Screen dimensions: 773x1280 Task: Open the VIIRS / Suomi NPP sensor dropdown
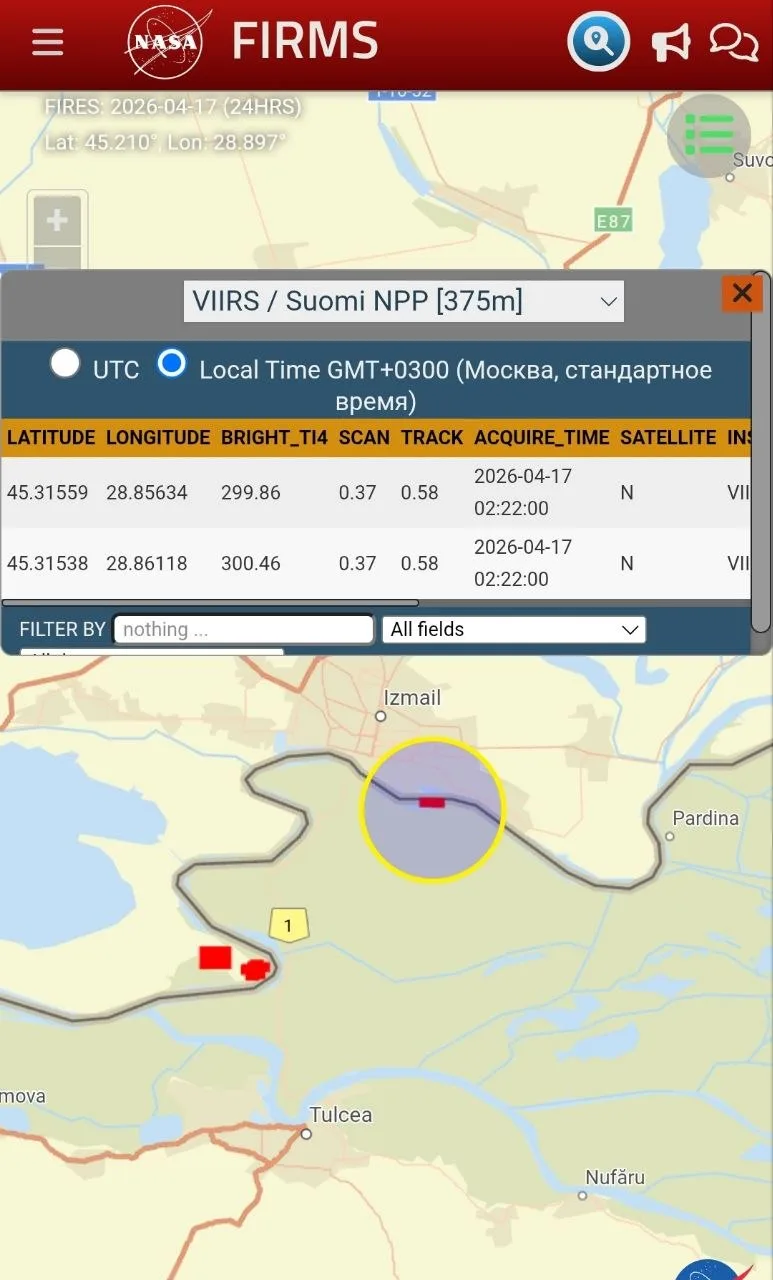403,301
